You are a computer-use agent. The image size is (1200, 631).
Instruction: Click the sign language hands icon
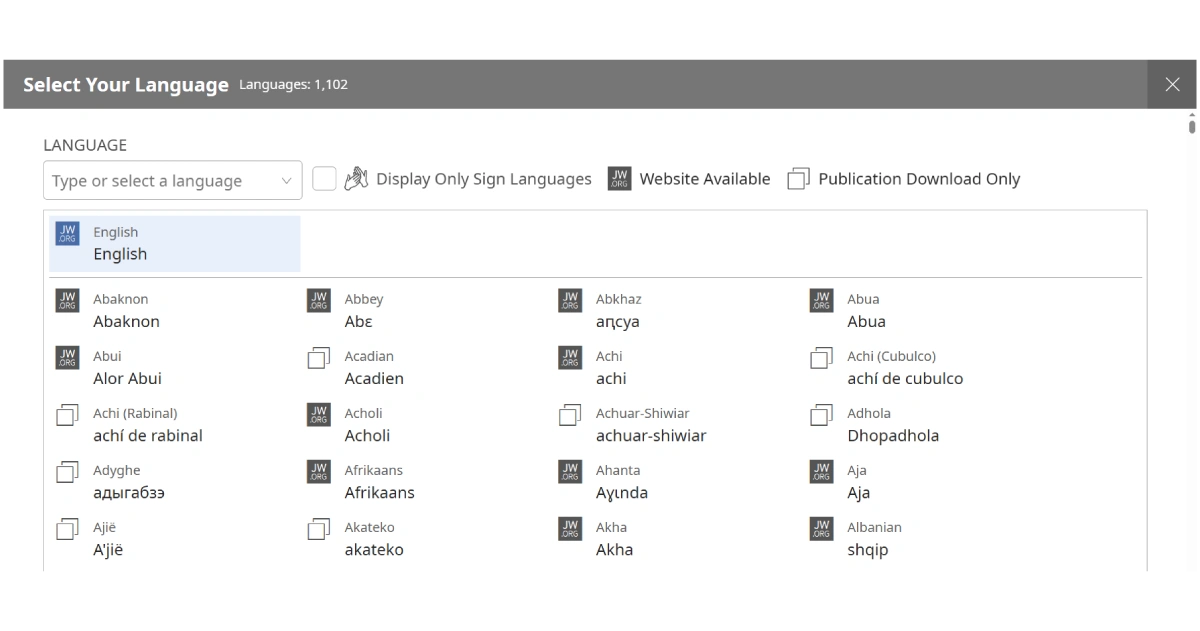click(356, 179)
